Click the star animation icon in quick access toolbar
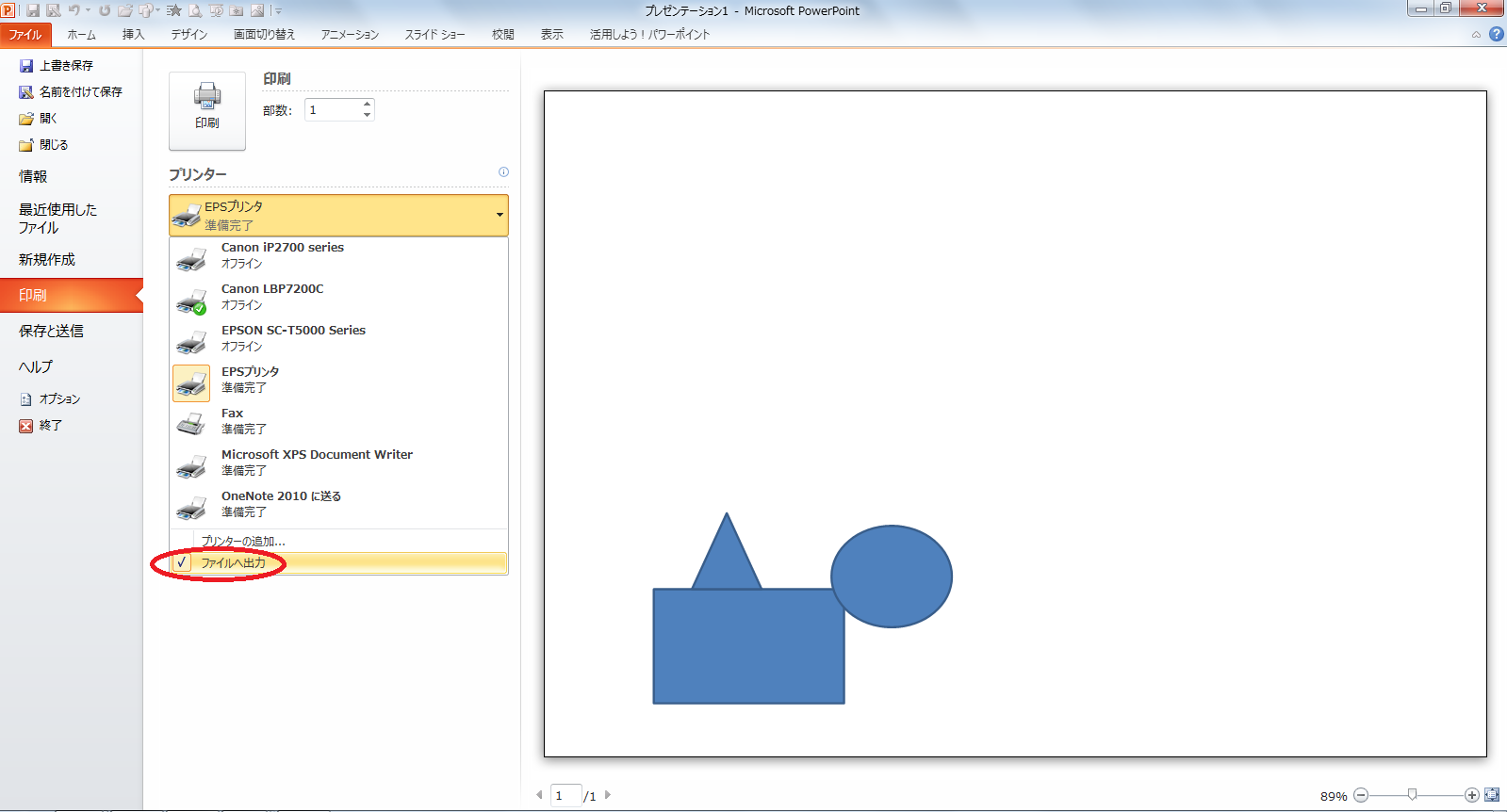Image resolution: width=1507 pixels, height=812 pixels. pyautogui.click(x=174, y=10)
